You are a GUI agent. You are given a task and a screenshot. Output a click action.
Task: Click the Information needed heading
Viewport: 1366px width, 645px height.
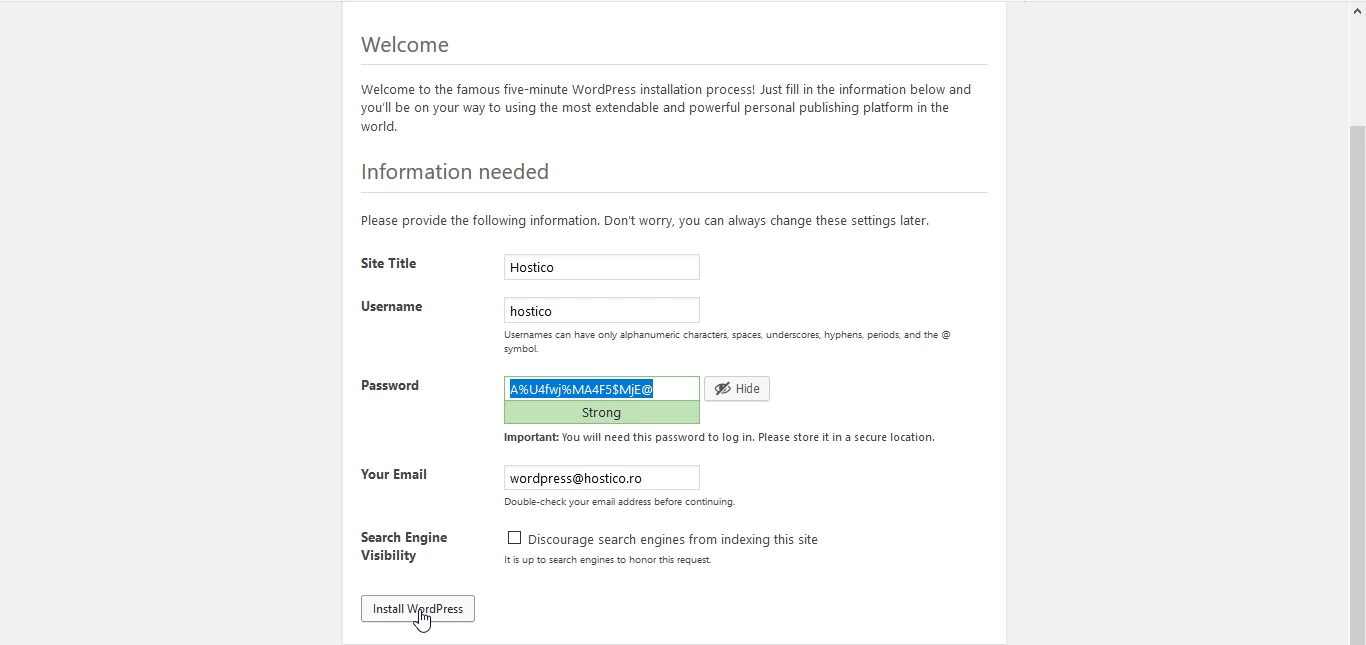[x=454, y=171]
